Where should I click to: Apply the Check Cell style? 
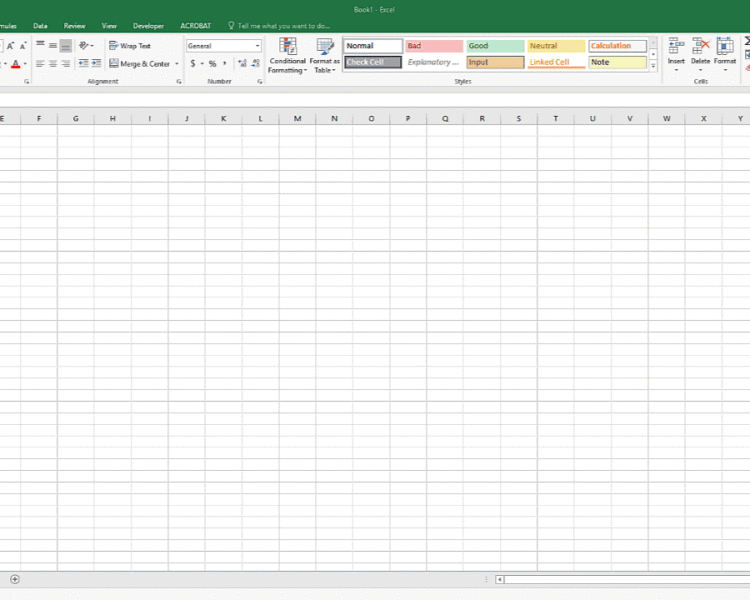tap(373, 62)
